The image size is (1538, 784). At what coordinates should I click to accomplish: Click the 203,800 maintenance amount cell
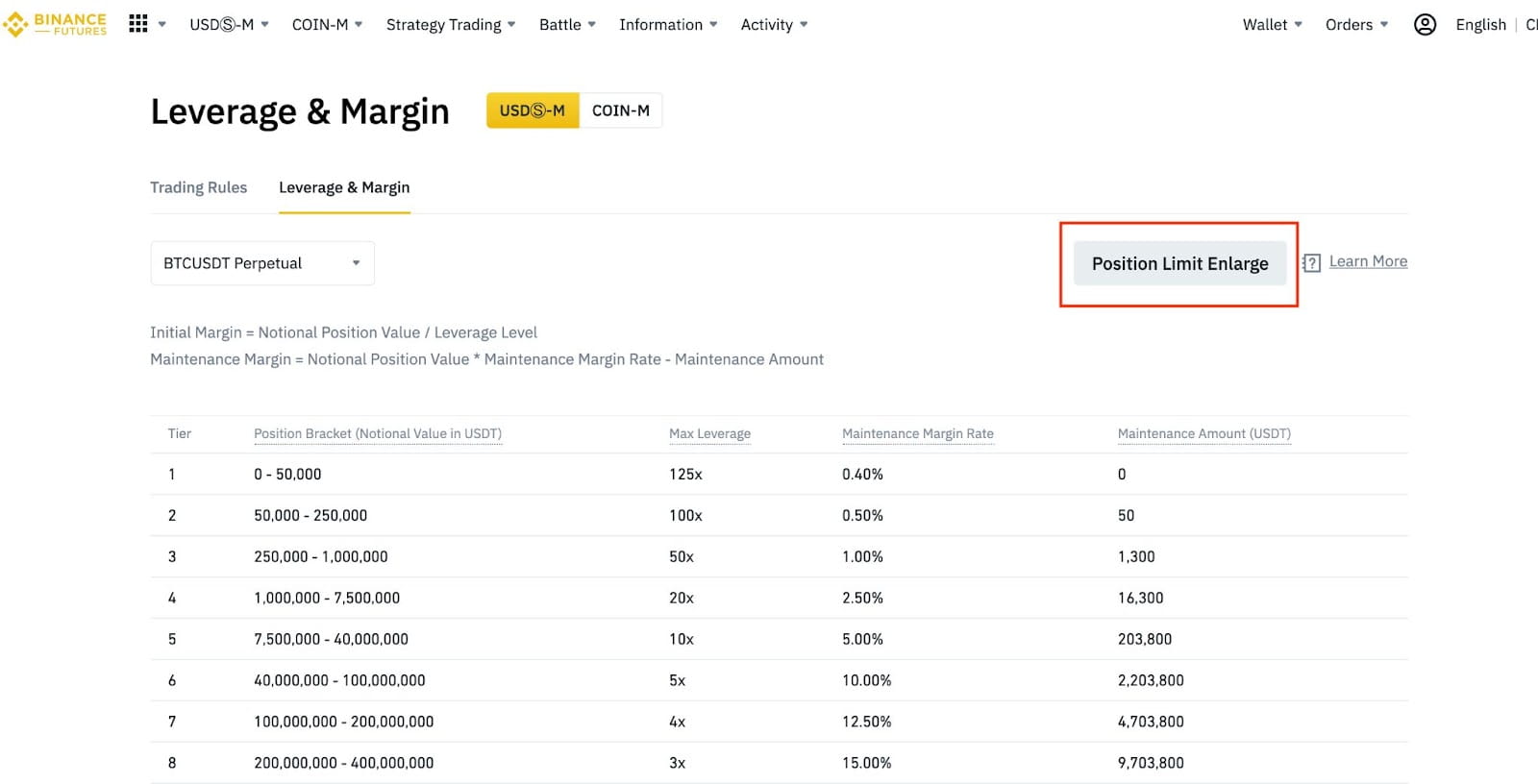point(1145,640)
